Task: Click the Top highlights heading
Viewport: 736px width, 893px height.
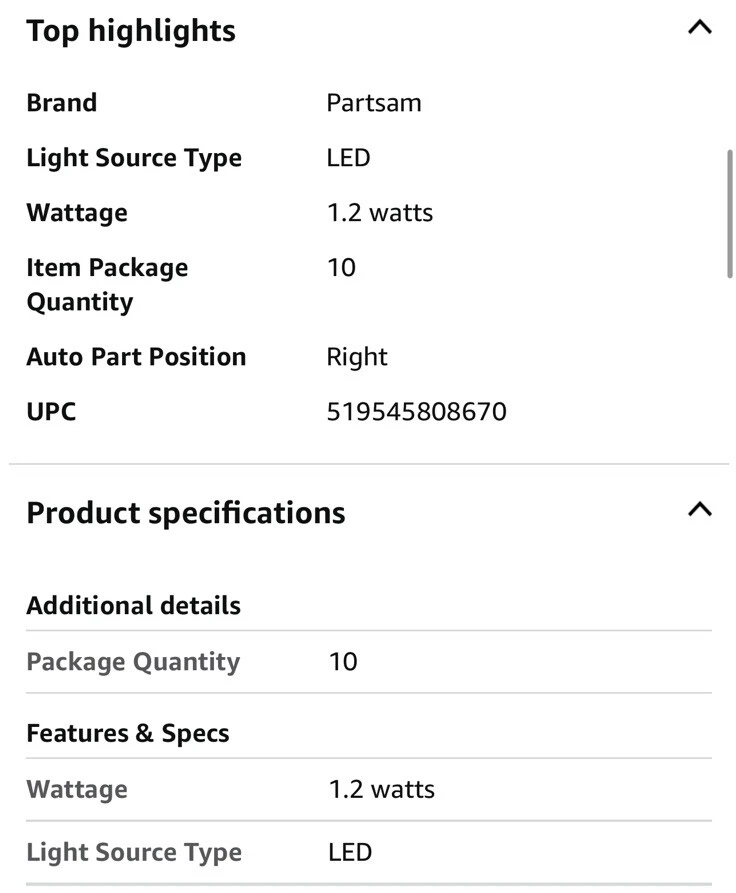Action: click(x=131, y=31)
